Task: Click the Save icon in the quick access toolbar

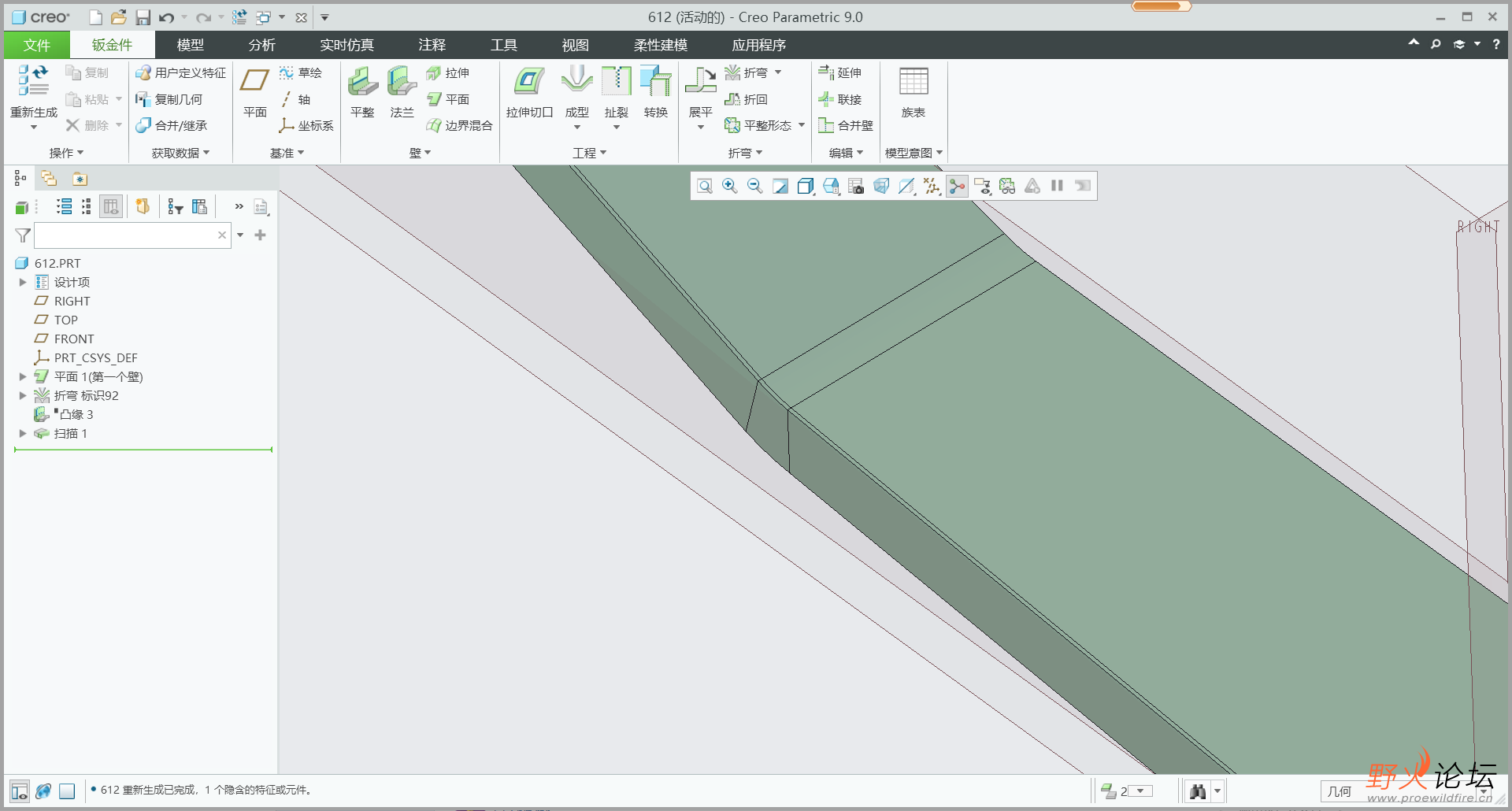Action: [x=143, y=17]
